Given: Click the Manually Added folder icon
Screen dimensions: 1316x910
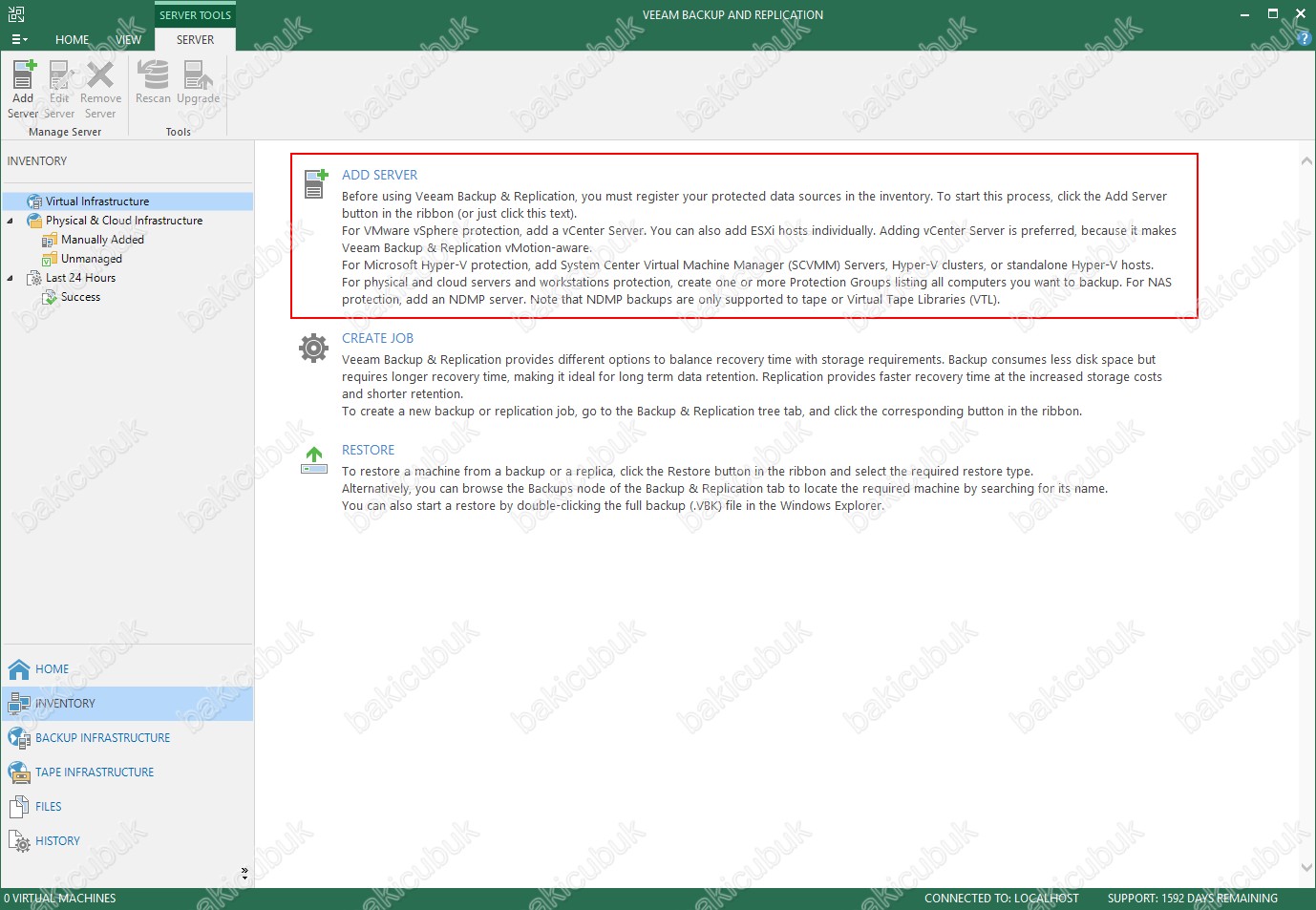Looking at the screenshot, I should pos(50,240).
